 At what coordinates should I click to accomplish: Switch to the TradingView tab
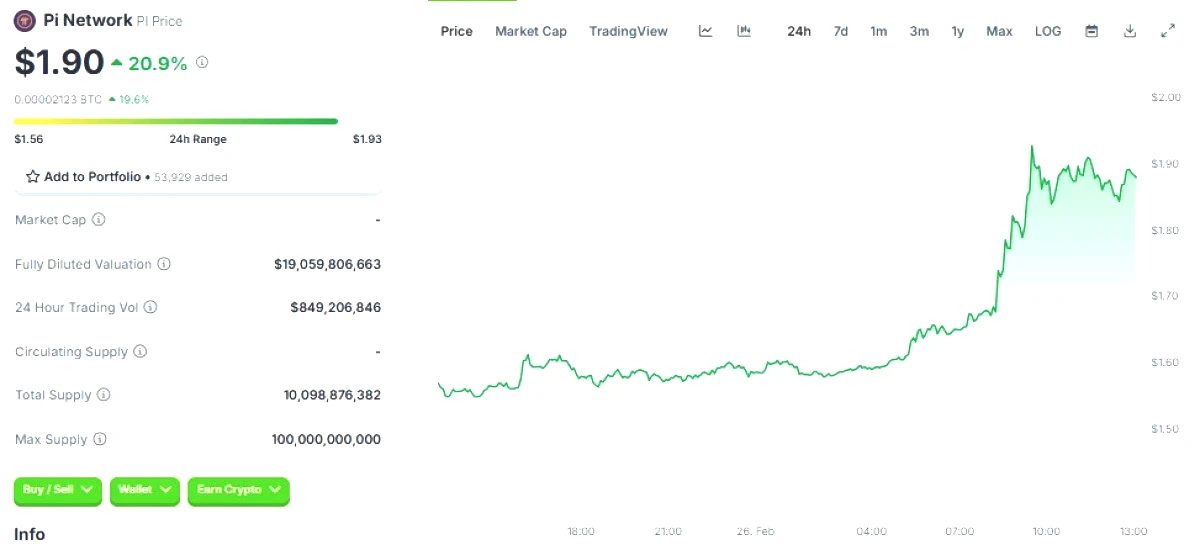coord(628,31)
